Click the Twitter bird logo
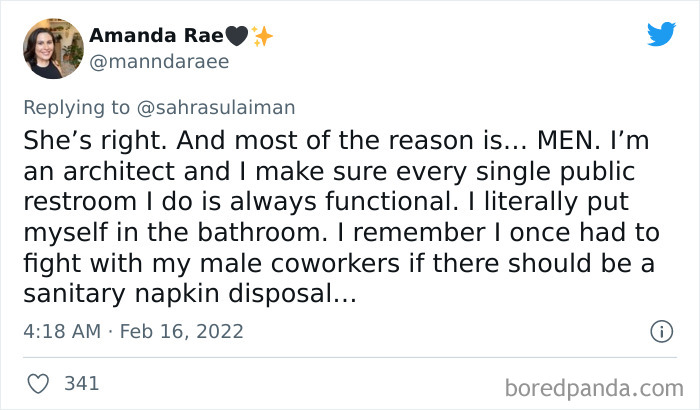The image size is (700, 410). click(x=661, y=35)
